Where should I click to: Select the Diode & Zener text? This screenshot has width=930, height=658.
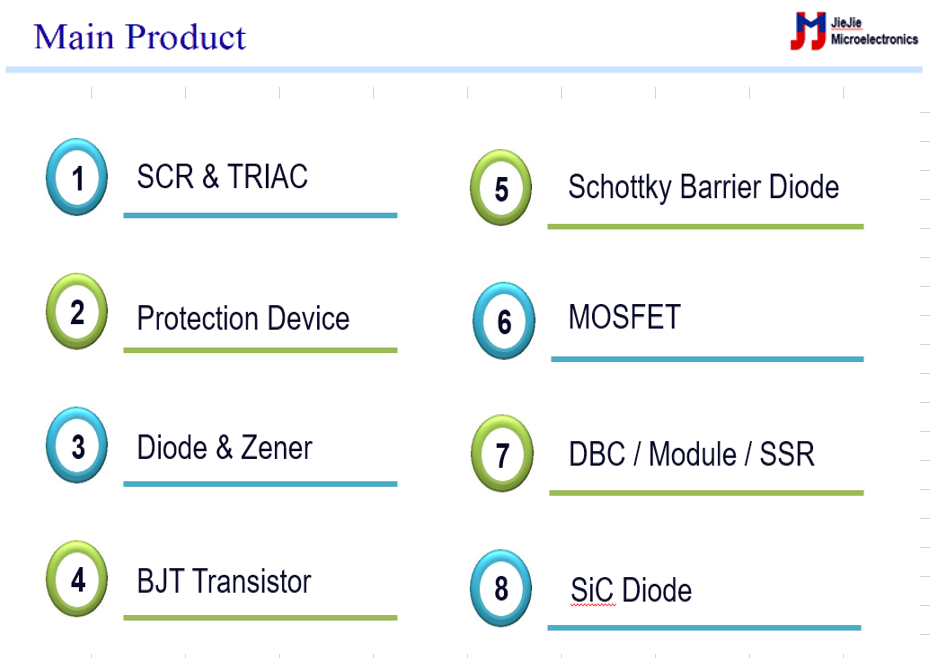(x=224, y=447)
